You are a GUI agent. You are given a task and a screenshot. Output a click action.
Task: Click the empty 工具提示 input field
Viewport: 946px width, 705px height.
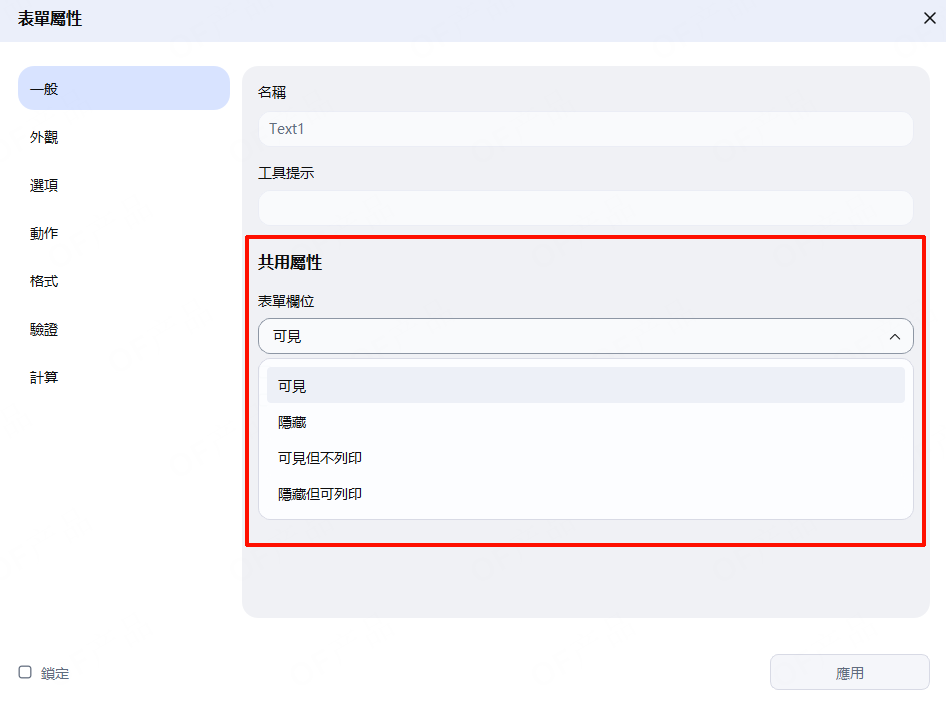[585, 208]
